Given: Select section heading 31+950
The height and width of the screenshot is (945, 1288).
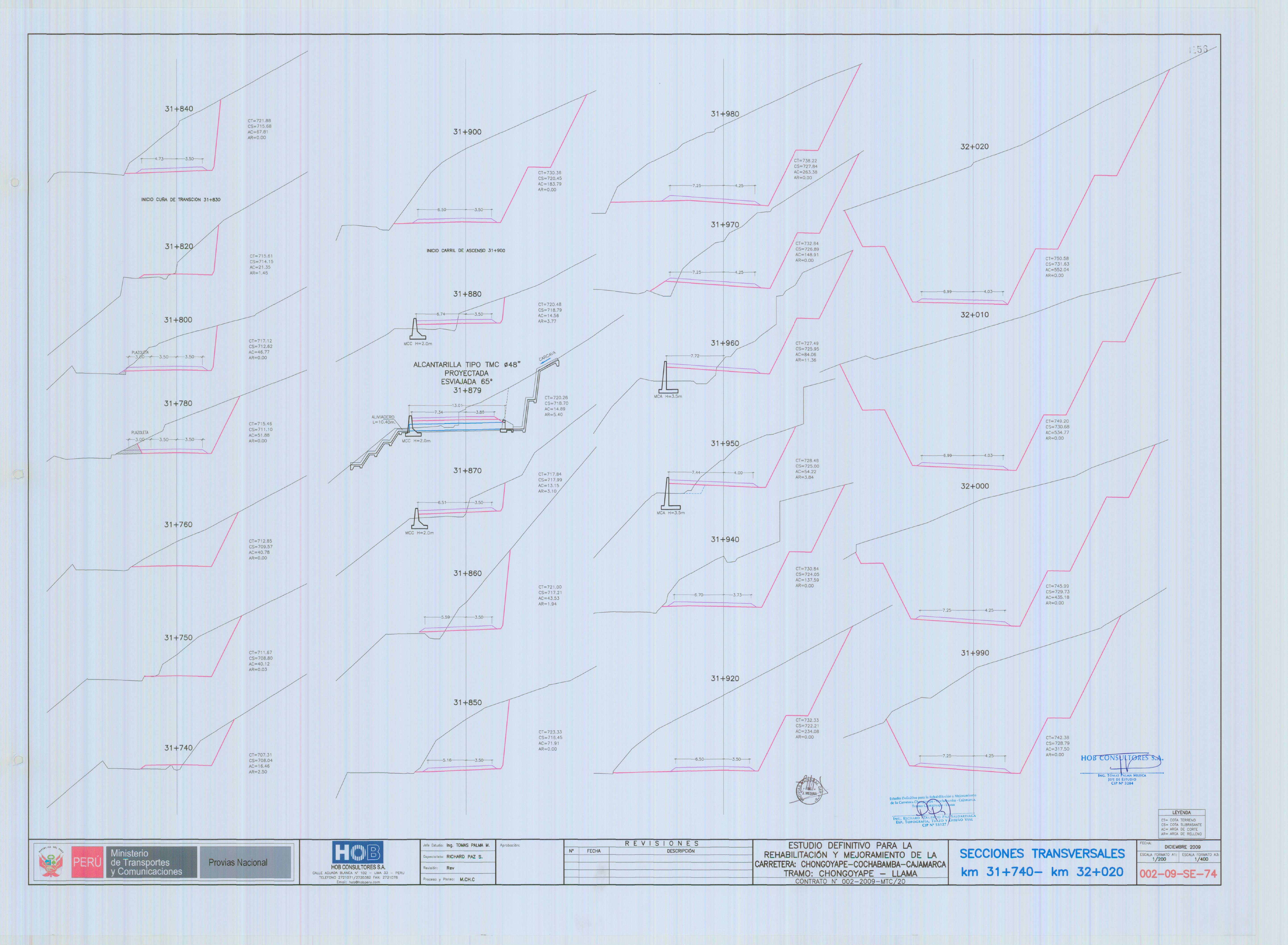Looking at the screenshot, I should [725, 444].
